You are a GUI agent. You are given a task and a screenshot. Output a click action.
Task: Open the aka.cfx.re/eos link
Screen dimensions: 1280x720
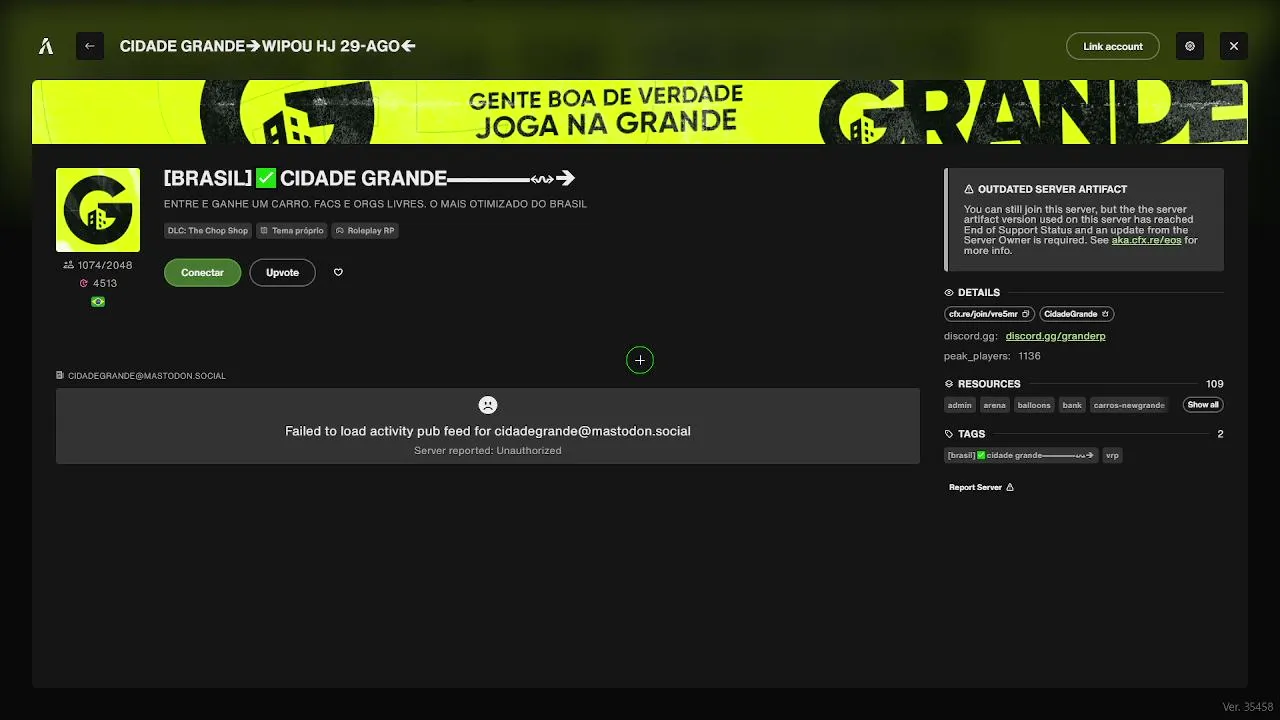(x=1146, y=240)
